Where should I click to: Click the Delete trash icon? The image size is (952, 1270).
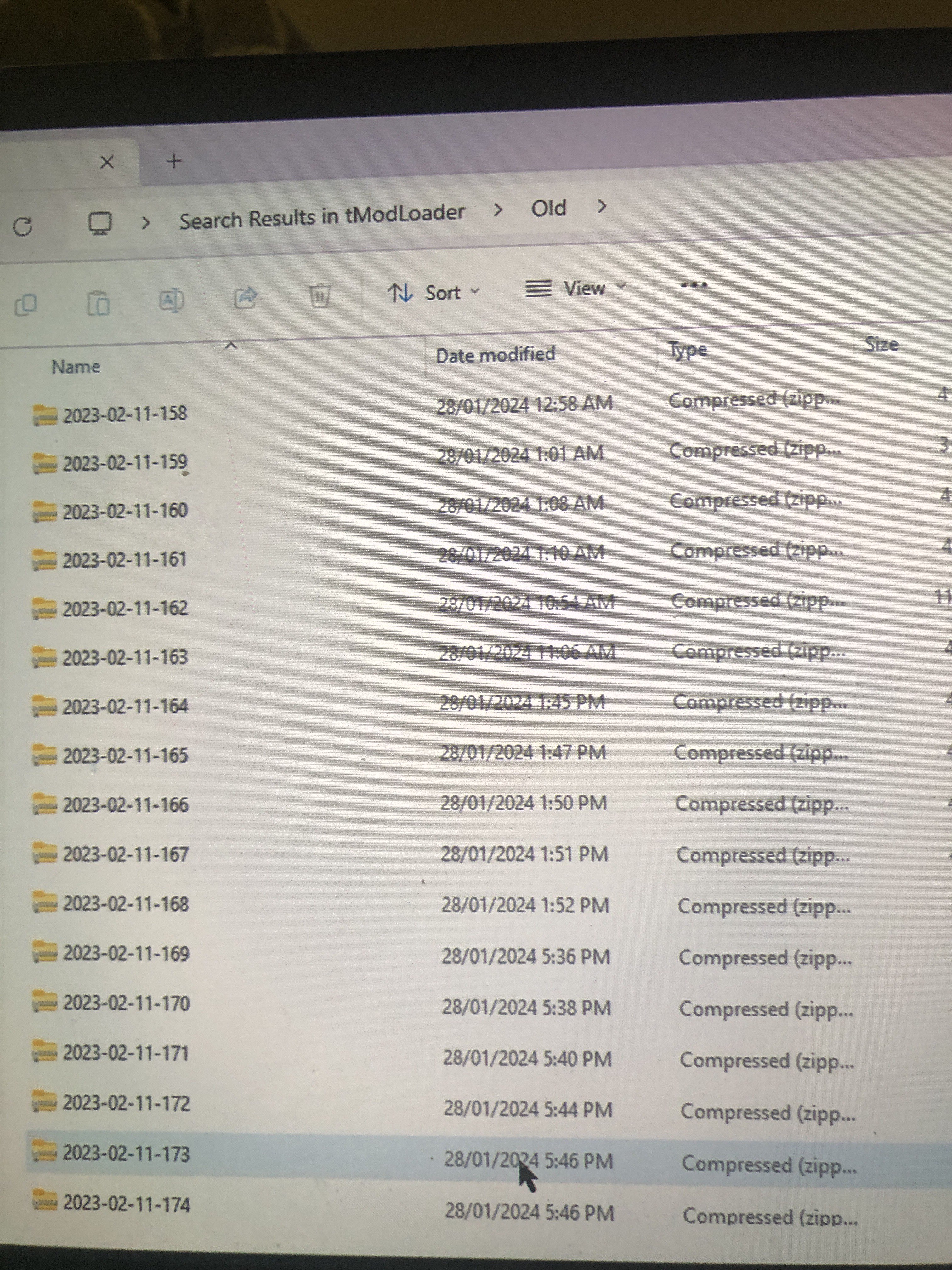point(320,295)
